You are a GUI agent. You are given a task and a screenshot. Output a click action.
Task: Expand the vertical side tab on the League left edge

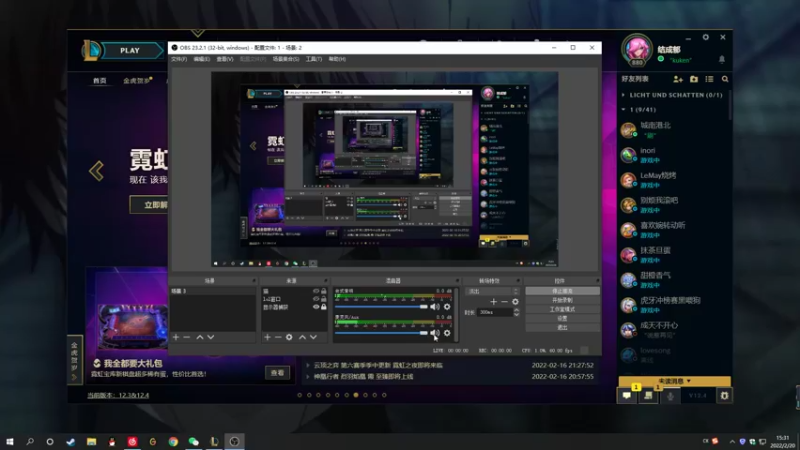(74, 360)
